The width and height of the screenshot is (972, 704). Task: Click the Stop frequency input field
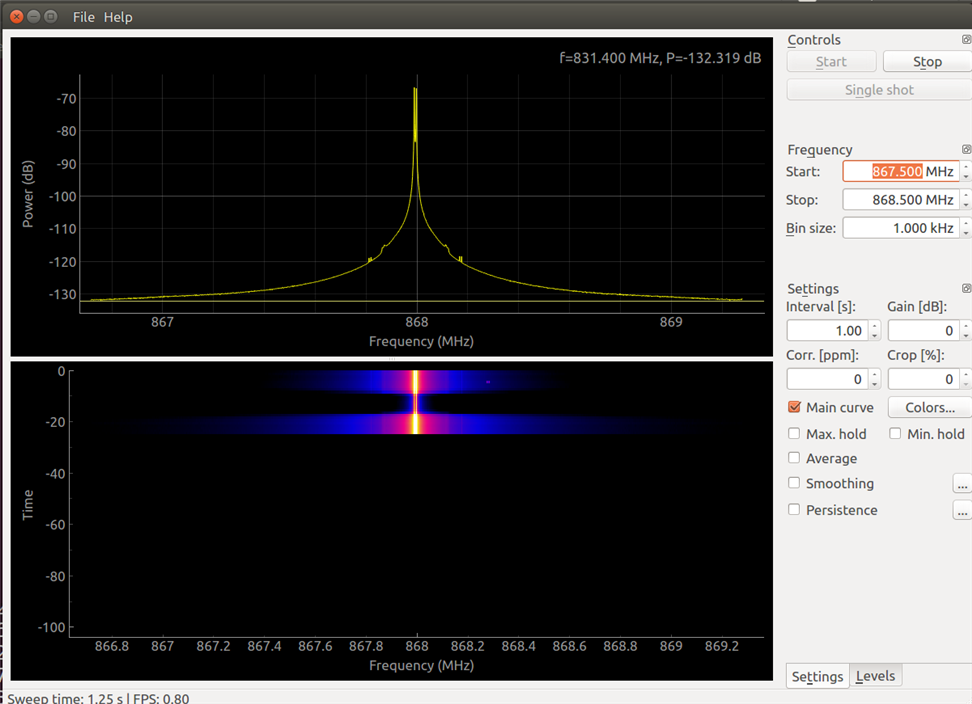point(900,200)
